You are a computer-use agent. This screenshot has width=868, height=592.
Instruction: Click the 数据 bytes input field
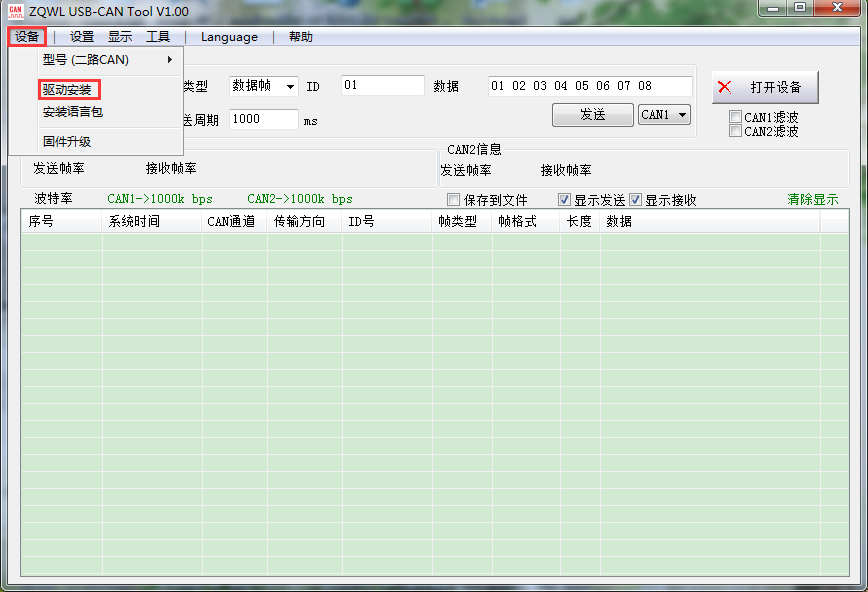click(x=590, y=86)
